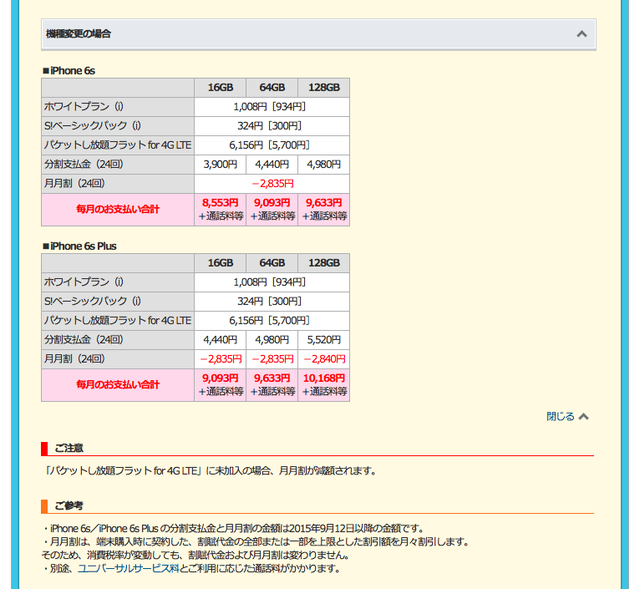
Task: Click the ご注意 section heading
Action: (x=69, y=448)
